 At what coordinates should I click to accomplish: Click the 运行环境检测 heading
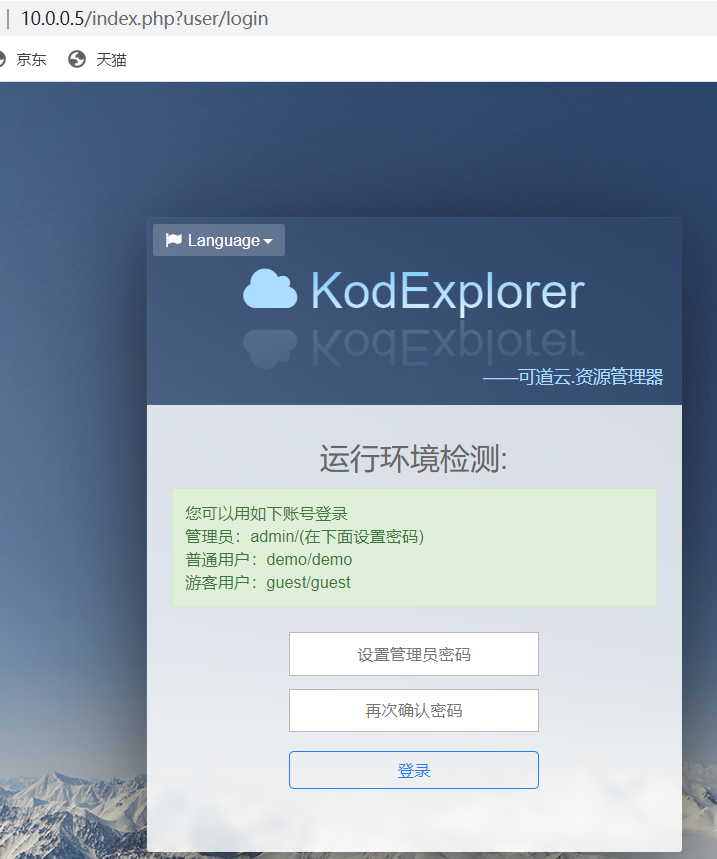pyautogui.click(x=414, y=459)
